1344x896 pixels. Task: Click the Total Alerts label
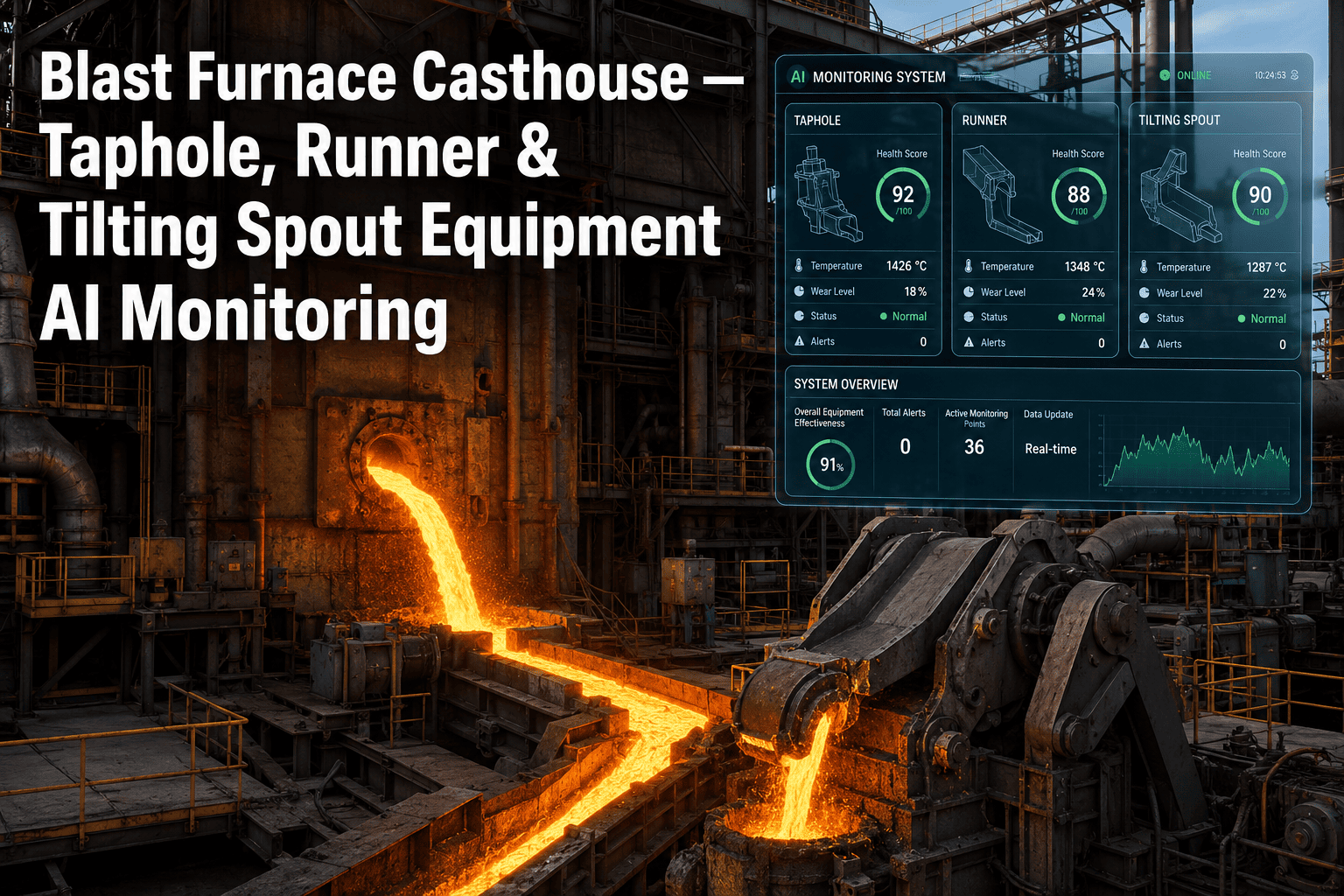tap(904, 413)
